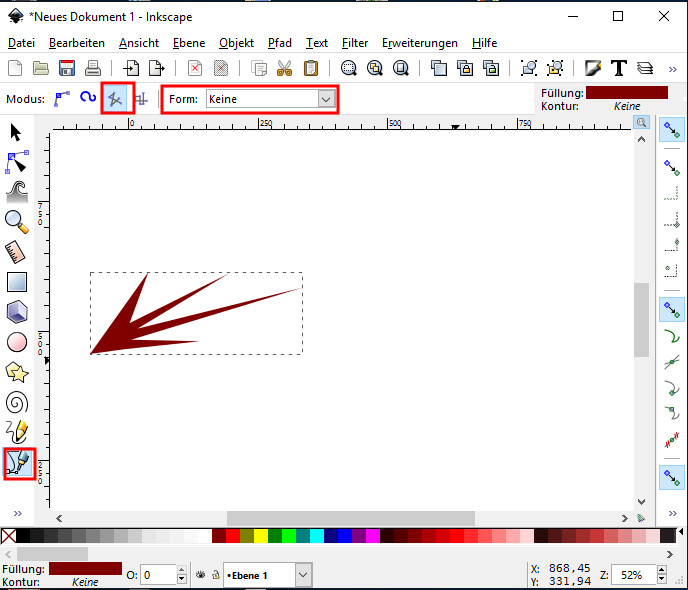Click the Export icon

[157, 68]
